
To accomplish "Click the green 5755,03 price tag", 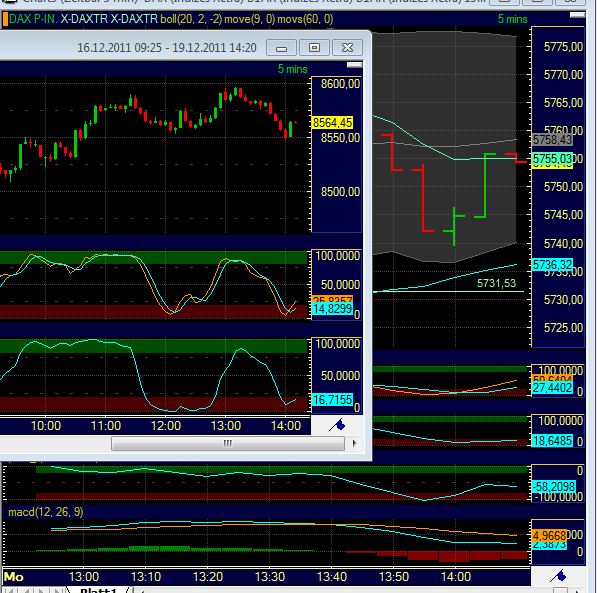I will pos(552,158).
